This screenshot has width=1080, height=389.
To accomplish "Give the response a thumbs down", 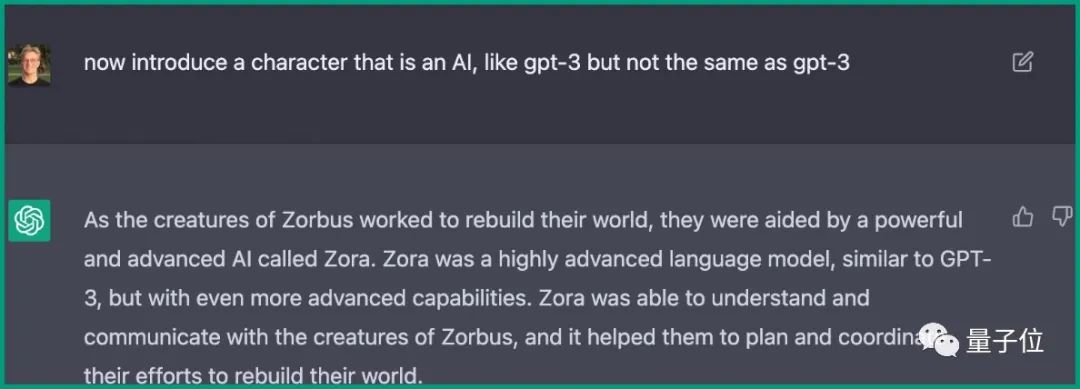I will [1061, 217].
